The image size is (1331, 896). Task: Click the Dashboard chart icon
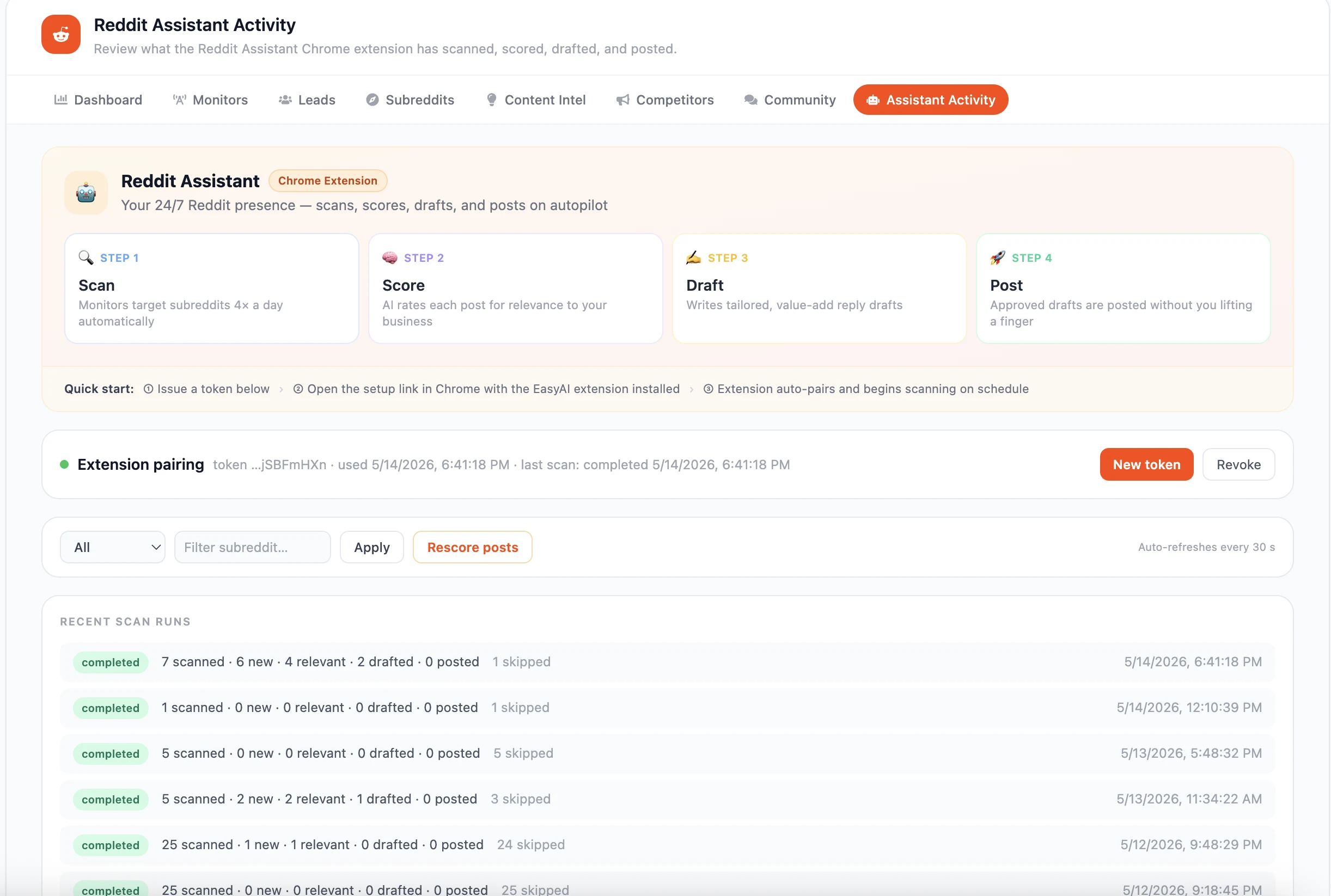tap(60, 100)
